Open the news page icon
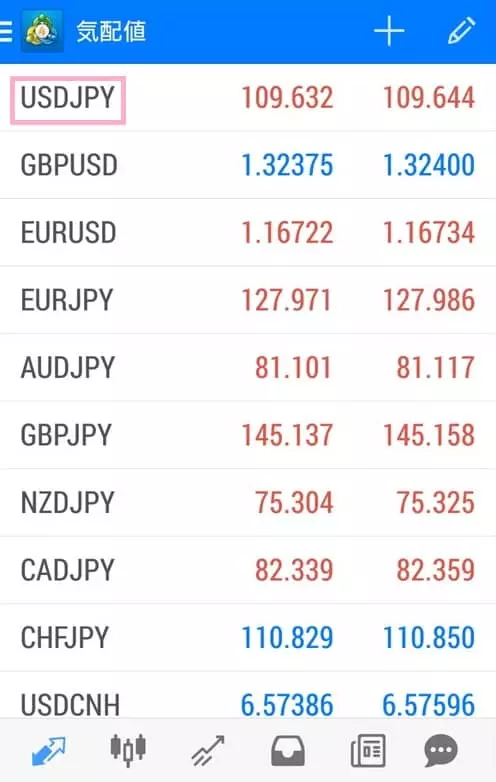The width and height of the screenshot is (496, 782). [x=368, y=751]
